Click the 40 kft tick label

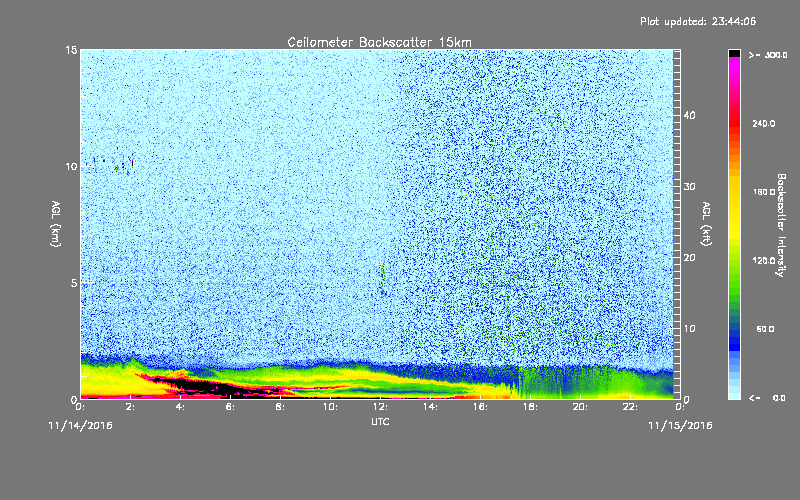click(689, 115)
